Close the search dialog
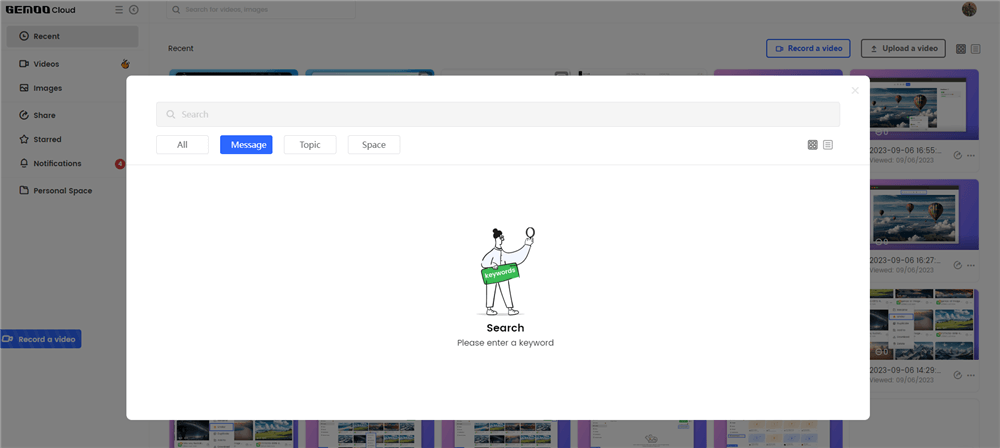Image resolution: width=1000 pixels, height=448 pixels. 855,91
